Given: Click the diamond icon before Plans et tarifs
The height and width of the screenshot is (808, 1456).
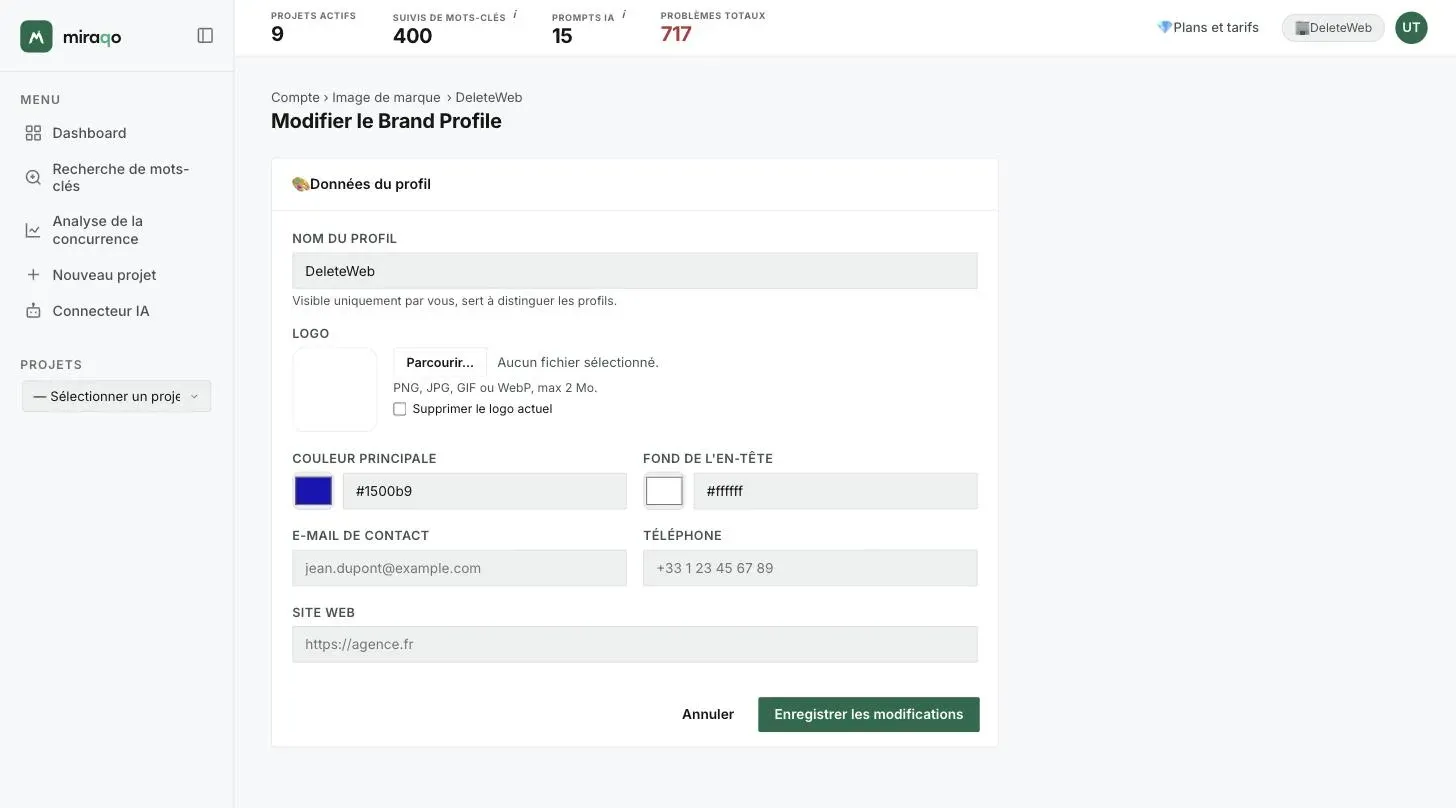Looking at the screenshot, I should 1164,28.
